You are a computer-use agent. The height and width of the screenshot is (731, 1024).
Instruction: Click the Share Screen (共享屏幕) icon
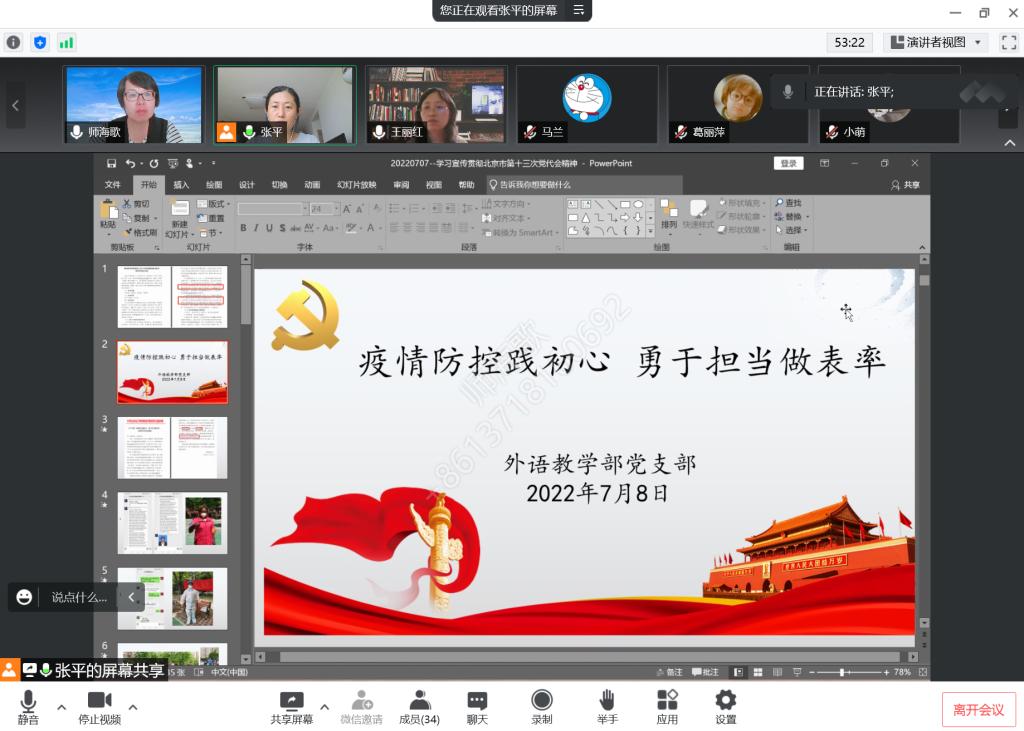[291, 701]
